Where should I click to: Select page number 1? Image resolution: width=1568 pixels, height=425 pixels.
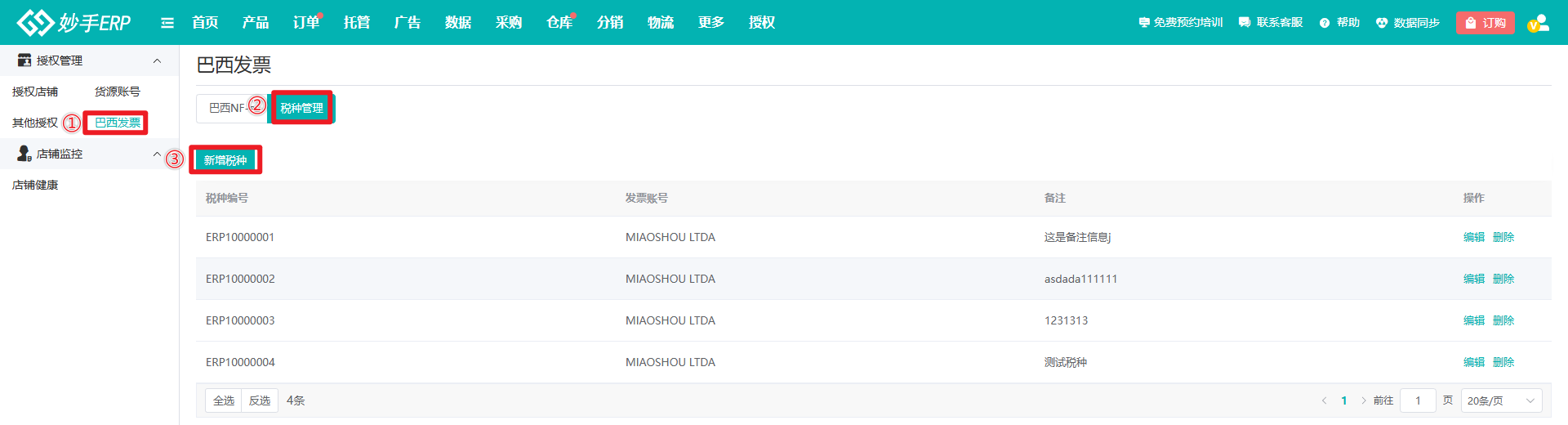[1344, 400]
